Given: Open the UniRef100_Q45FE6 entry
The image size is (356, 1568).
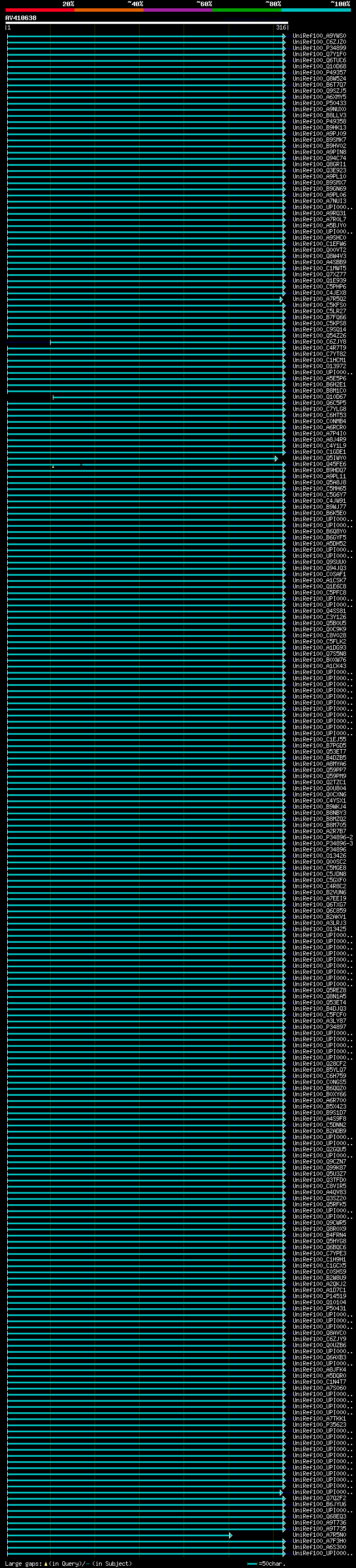Looking at the screenshot, I should 319,464.
